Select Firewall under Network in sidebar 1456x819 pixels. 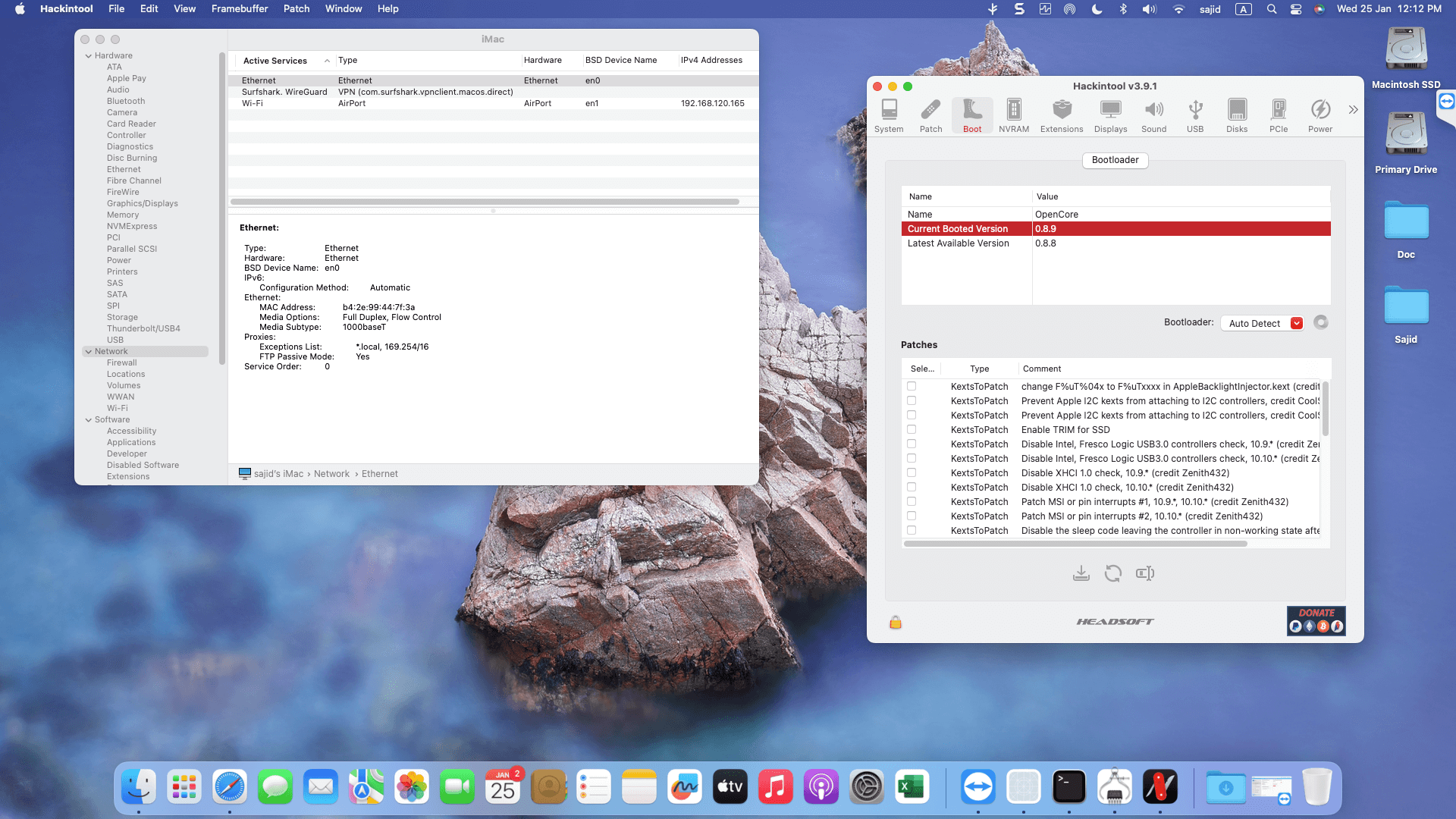pos(121,362)
